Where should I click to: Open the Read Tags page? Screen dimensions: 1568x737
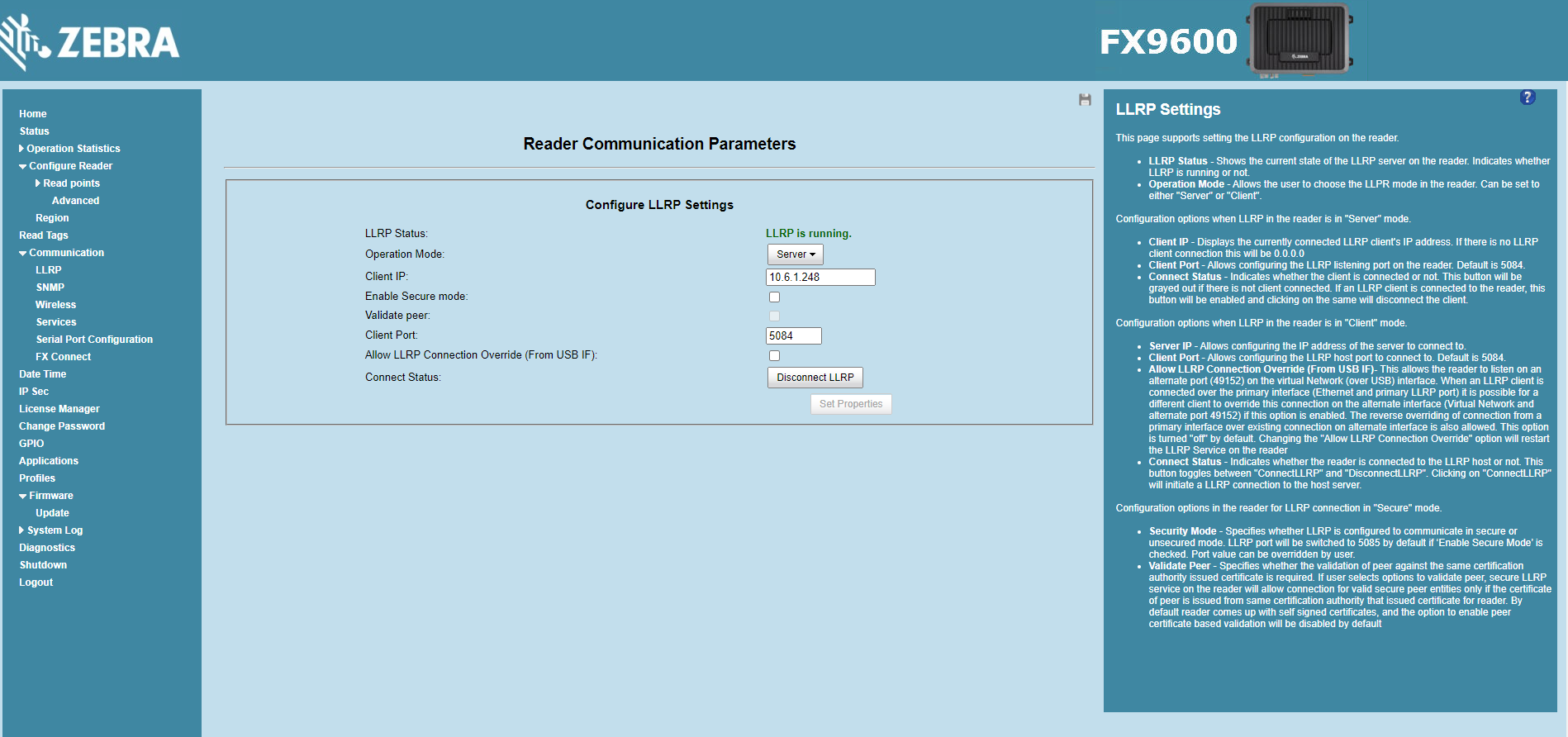click(44, 235)
